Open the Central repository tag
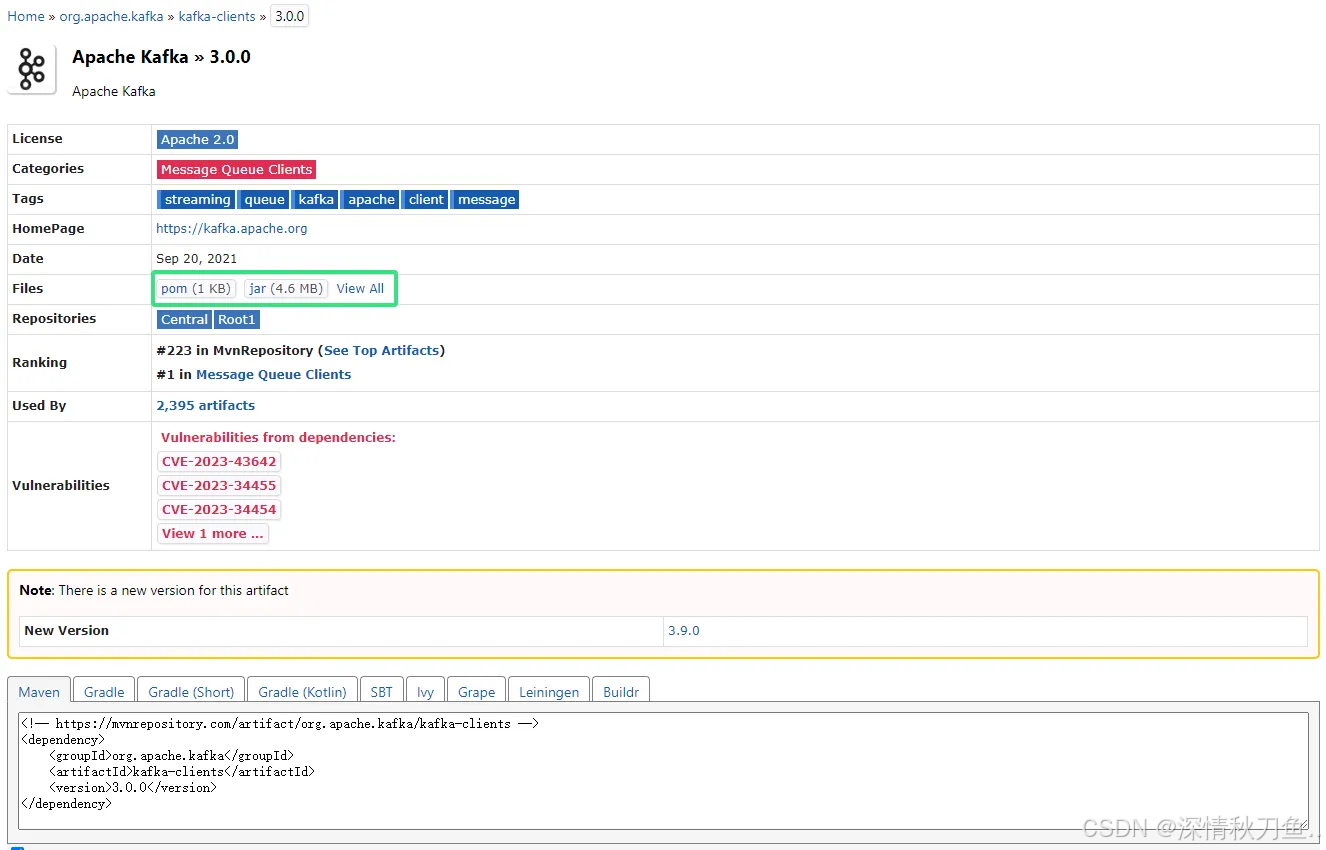This screenshot has width=1326, height=850. [184, 319]
